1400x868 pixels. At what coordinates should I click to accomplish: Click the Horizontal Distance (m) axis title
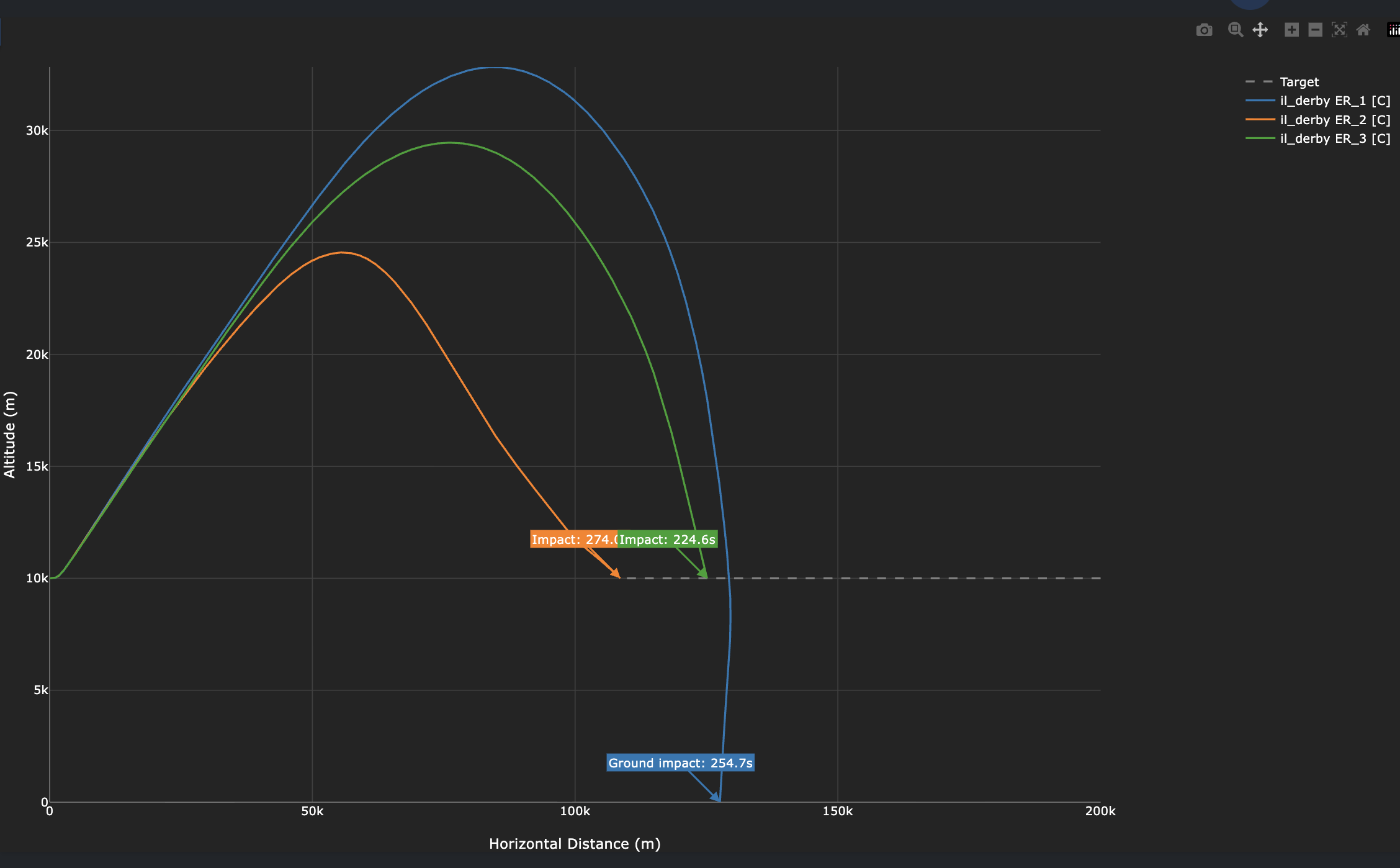pyautogui.click(x=575, y=844)
